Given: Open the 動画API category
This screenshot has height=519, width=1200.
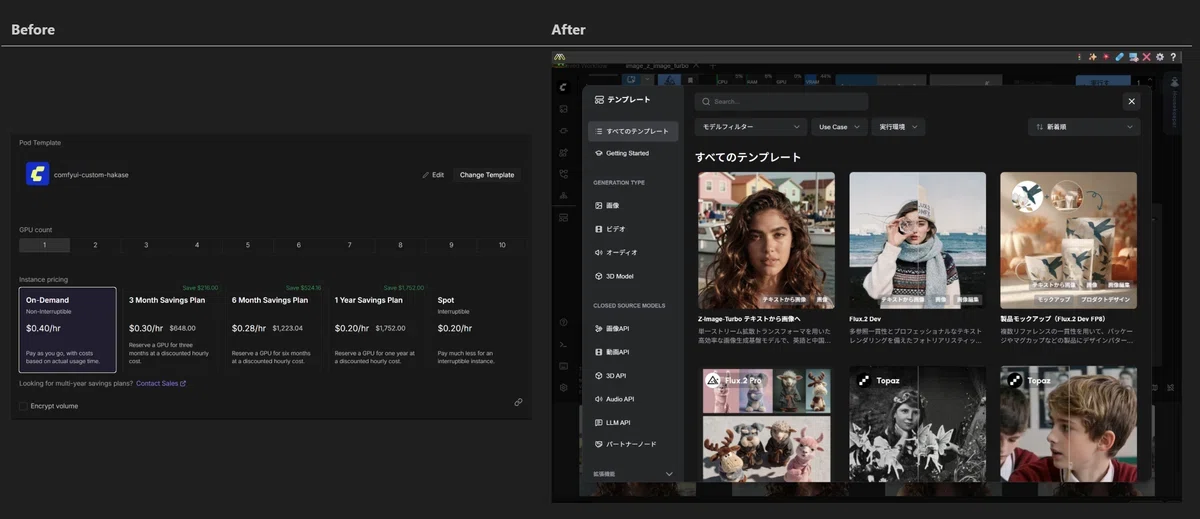Looking at the screenshot, I should tap(632, 352).
